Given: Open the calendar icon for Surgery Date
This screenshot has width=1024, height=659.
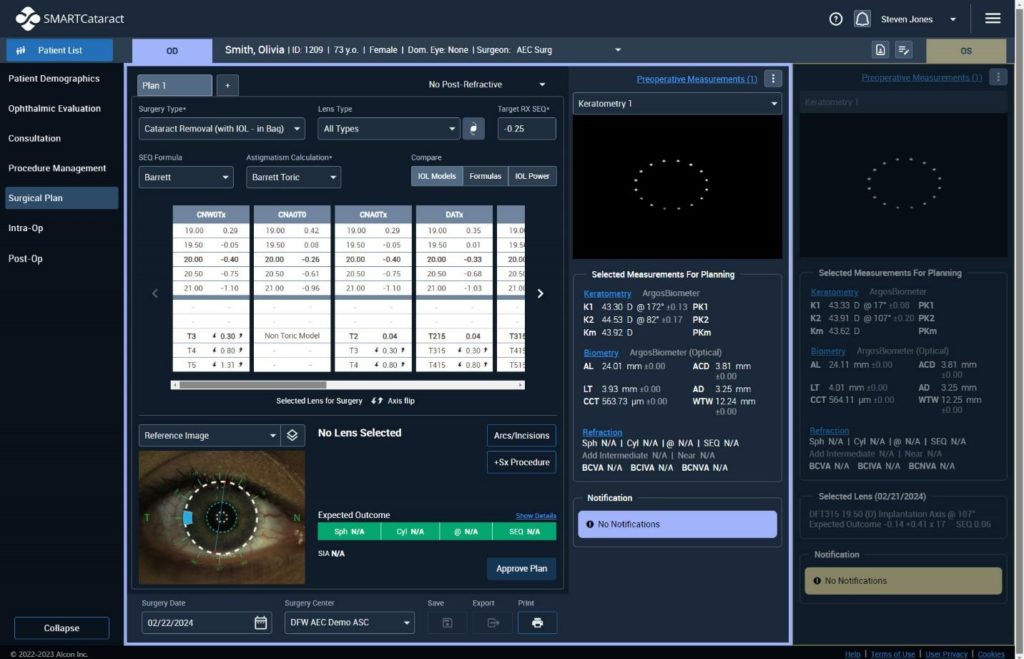Looking at the screenshot, I should (260, 622).
